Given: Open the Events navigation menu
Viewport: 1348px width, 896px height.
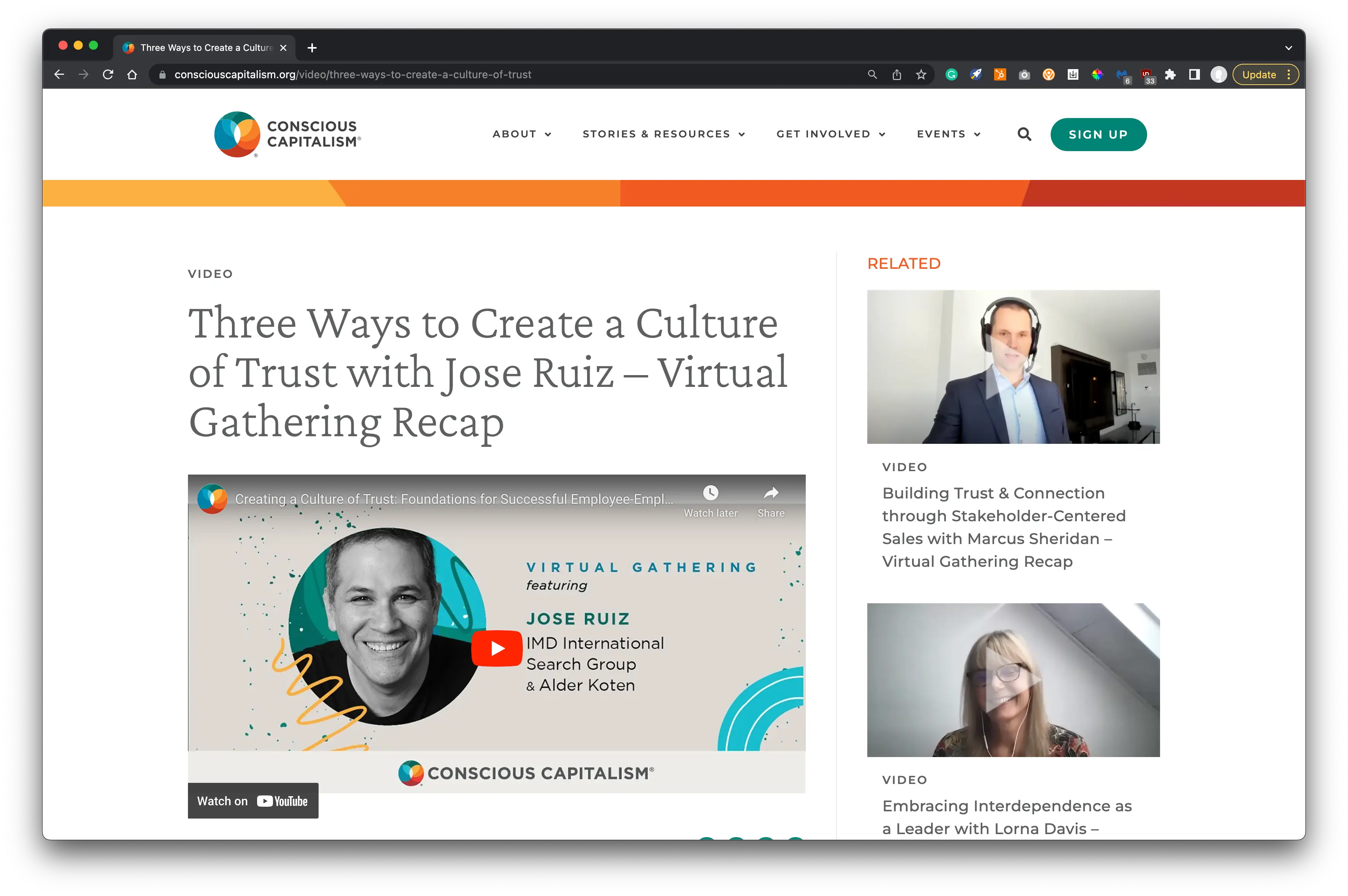Looking at the screenshot, I should point(949,134).
